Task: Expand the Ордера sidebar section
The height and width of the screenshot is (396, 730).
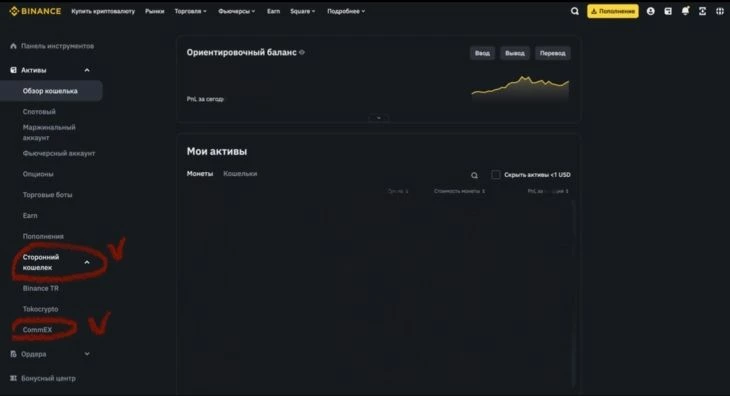Action: (87, 354)
